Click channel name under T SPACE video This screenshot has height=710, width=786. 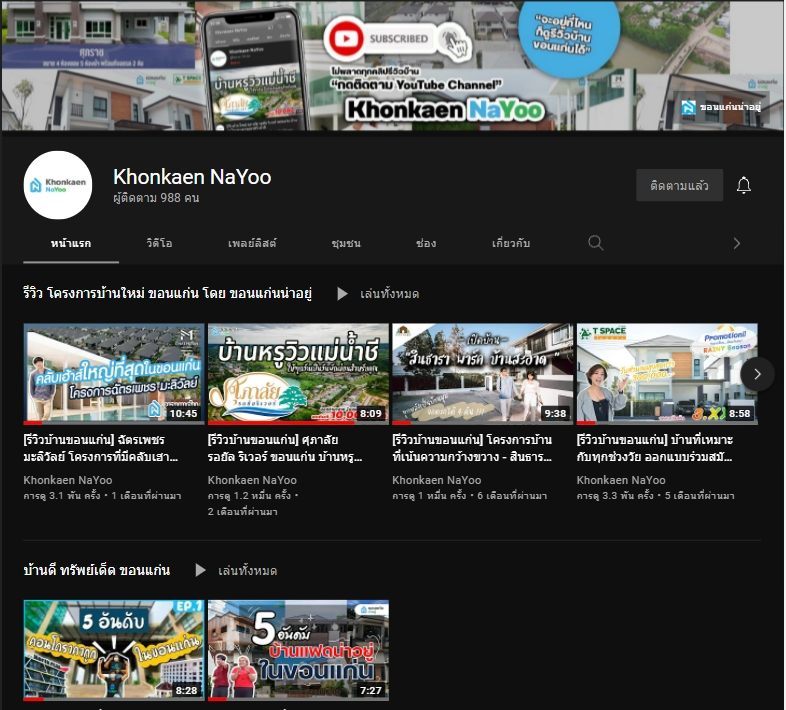pos(621,480)
